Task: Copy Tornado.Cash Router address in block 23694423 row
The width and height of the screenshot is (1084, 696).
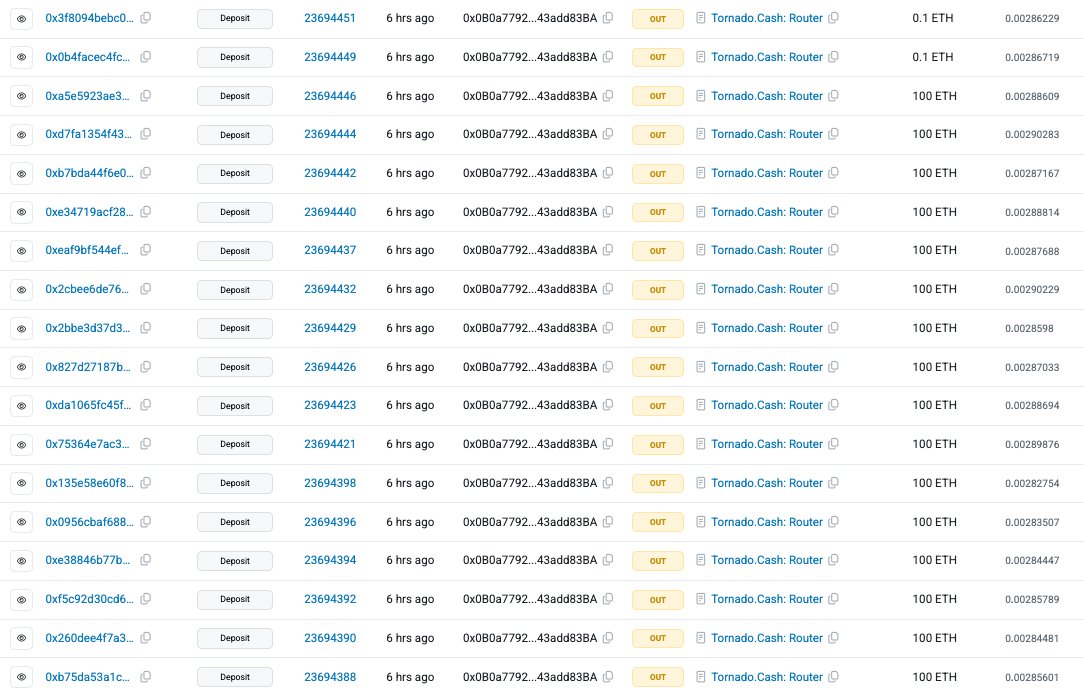Action: pyautogui.click(x=834, y=405)
